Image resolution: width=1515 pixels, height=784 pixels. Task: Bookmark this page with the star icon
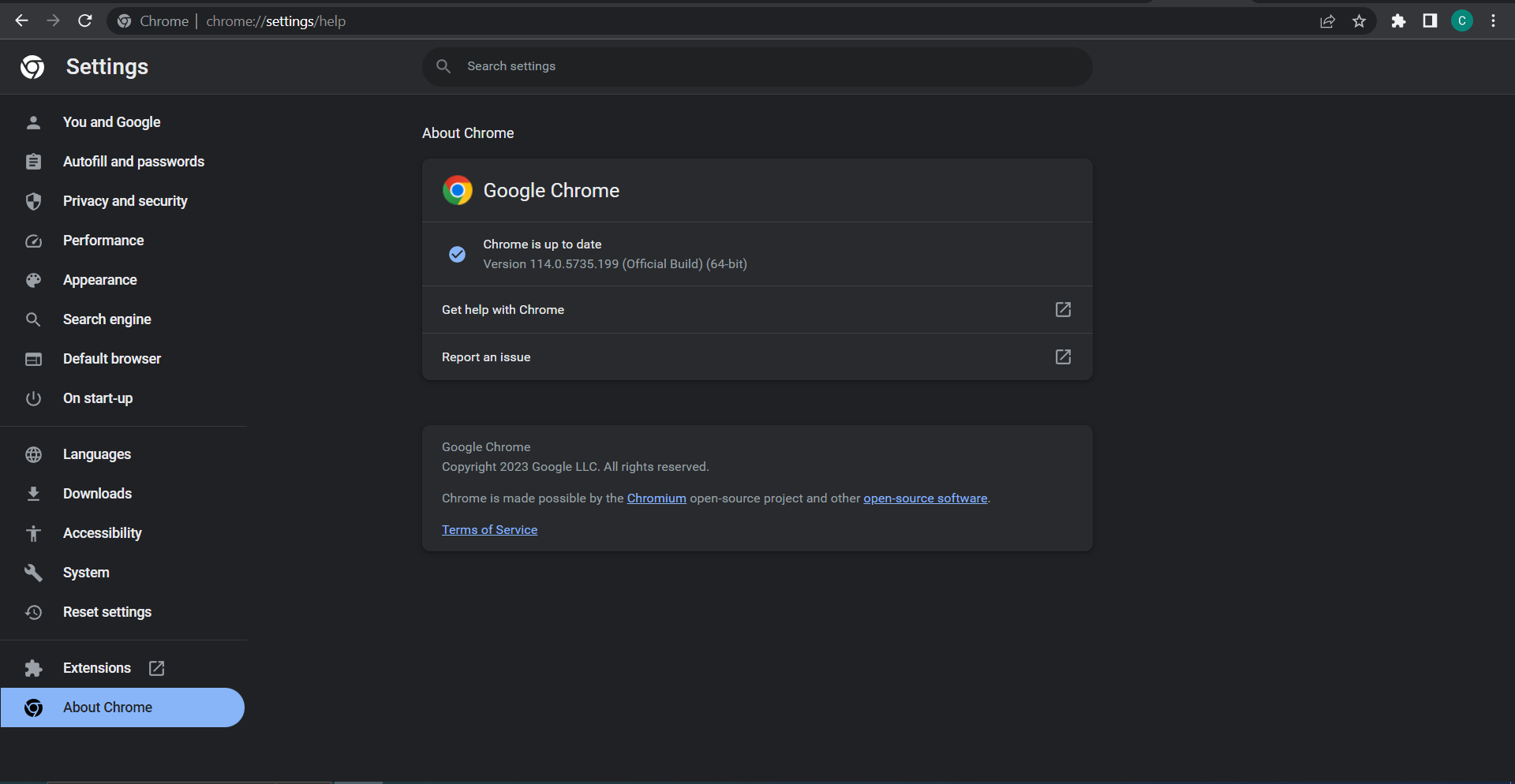pos(1359,21)
